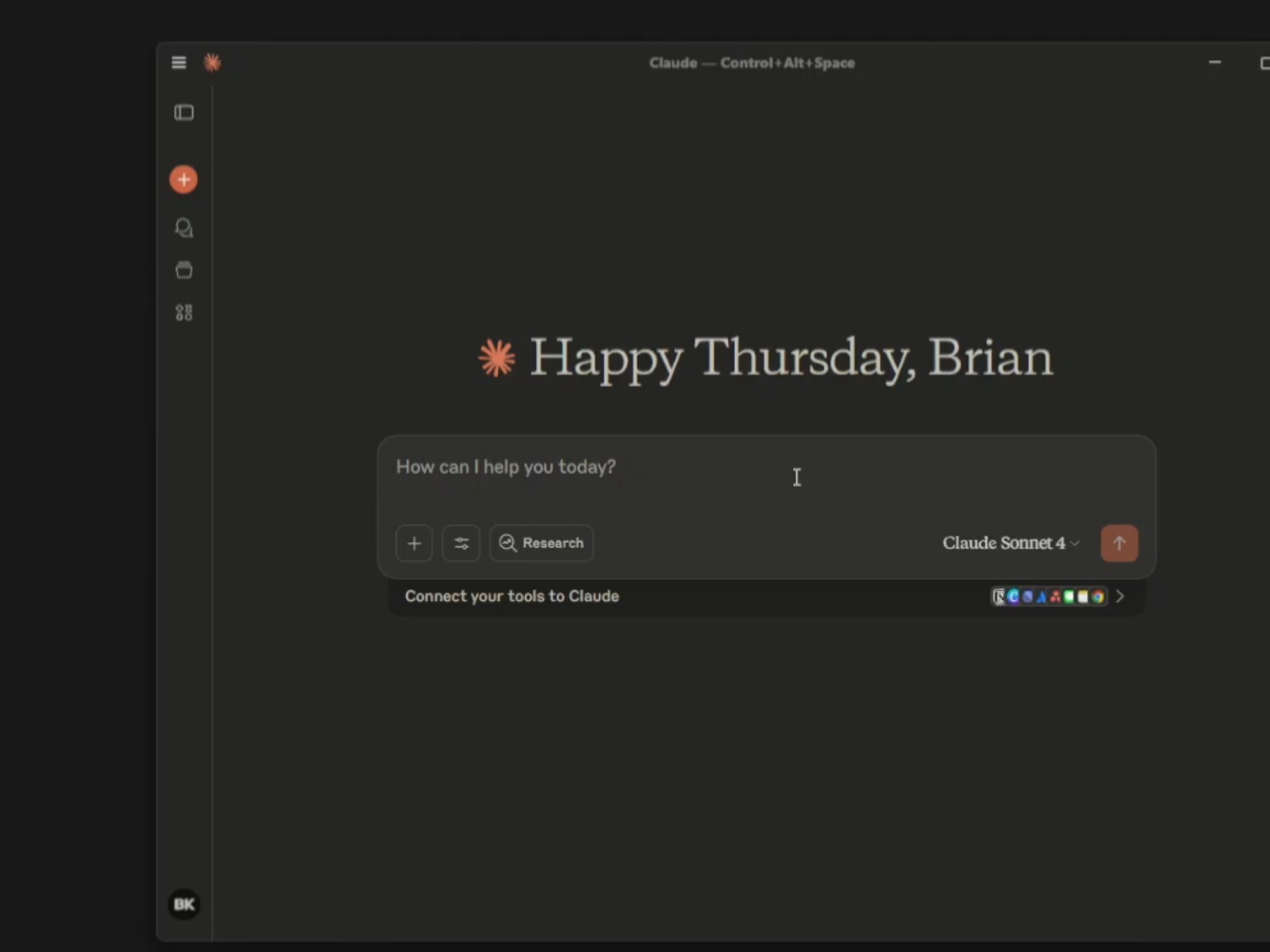This screenshot has width=1270, height=952.
Task: Start a new chat with orange plus button
Action: point(183,180)
